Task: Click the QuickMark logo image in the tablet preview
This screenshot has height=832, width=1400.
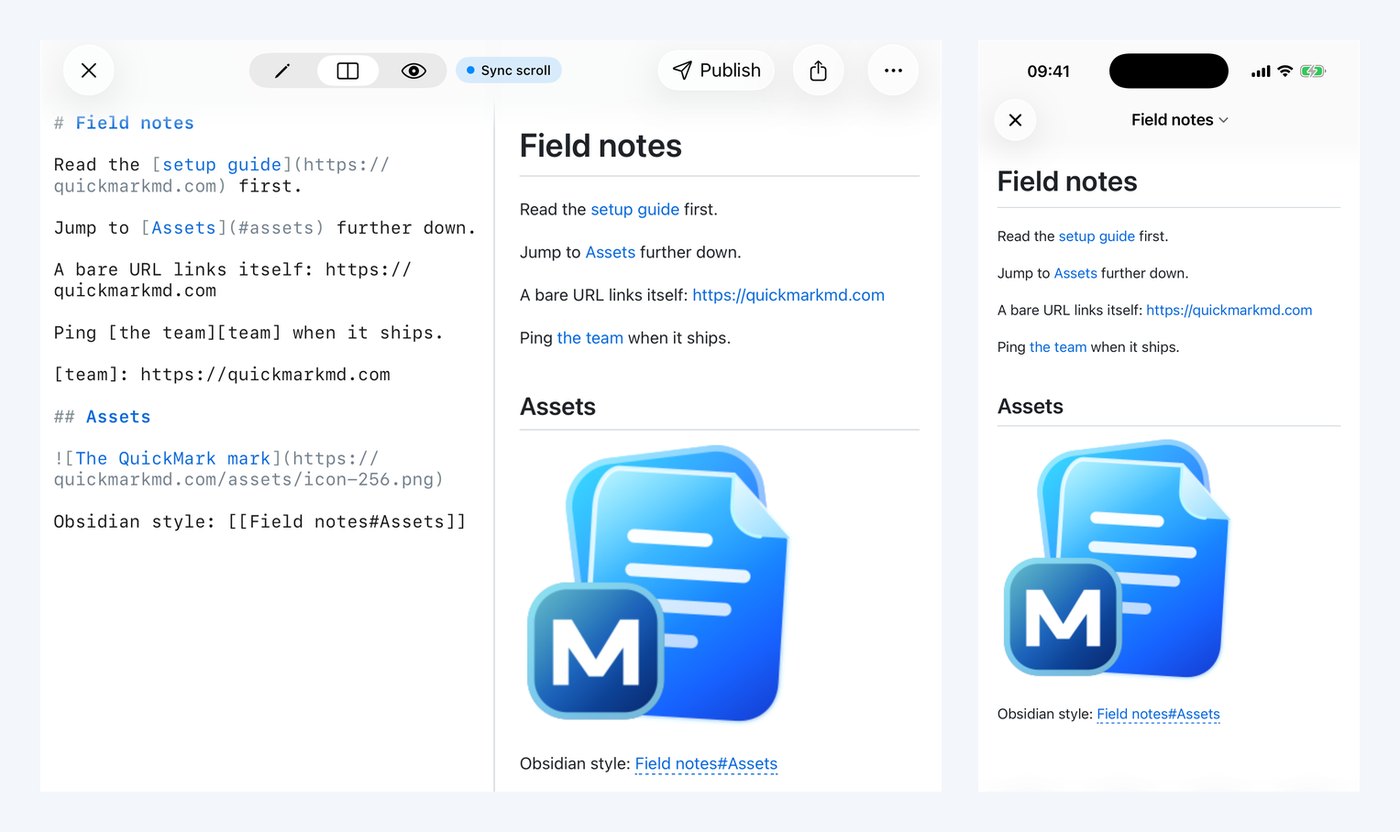Action: [658, 583]
